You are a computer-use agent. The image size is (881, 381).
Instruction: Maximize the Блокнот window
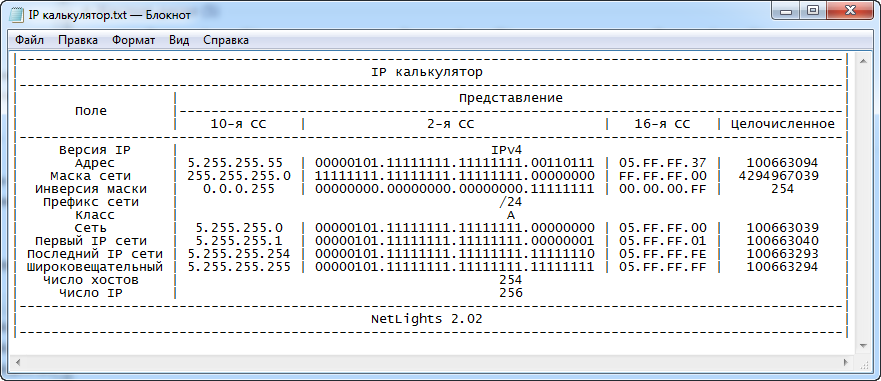click(x=813, y=11)
